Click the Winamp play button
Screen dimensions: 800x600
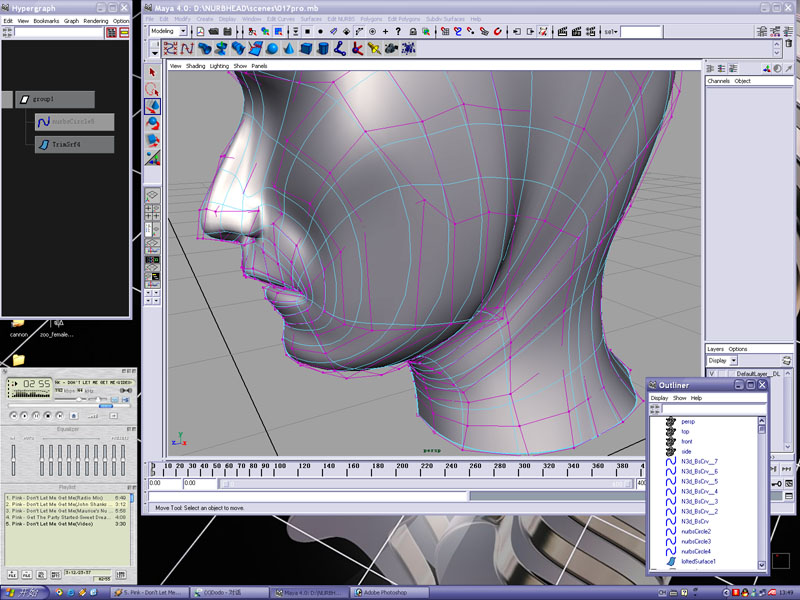pos(24,416)
